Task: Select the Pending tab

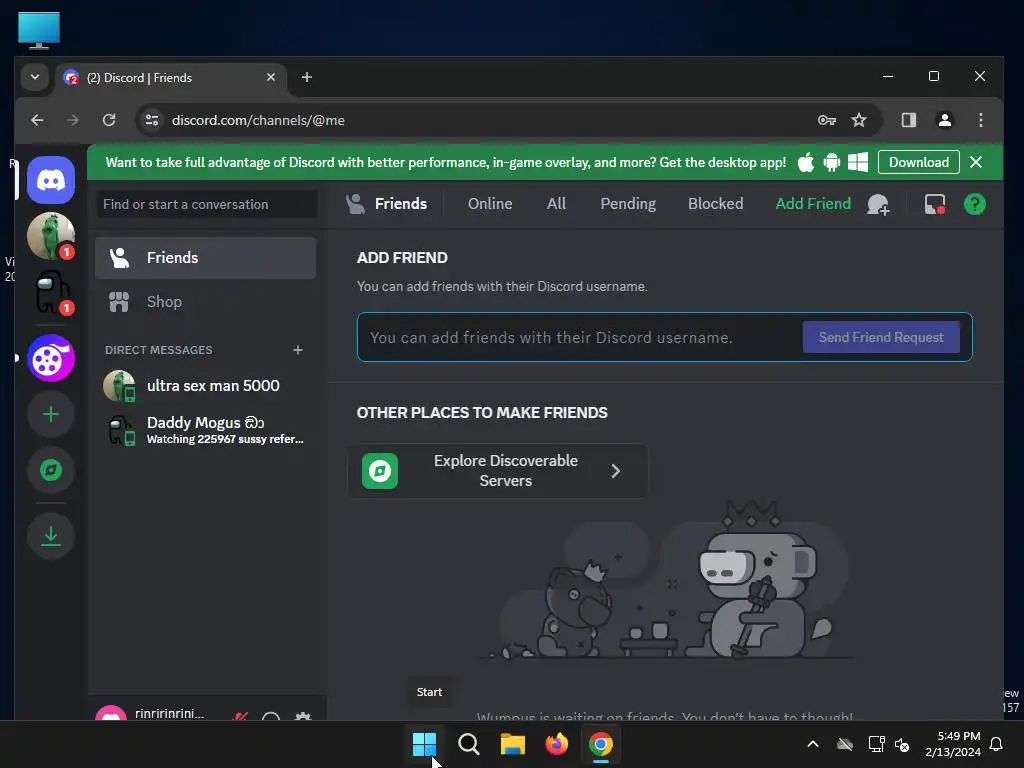Action: click(628, 204)
